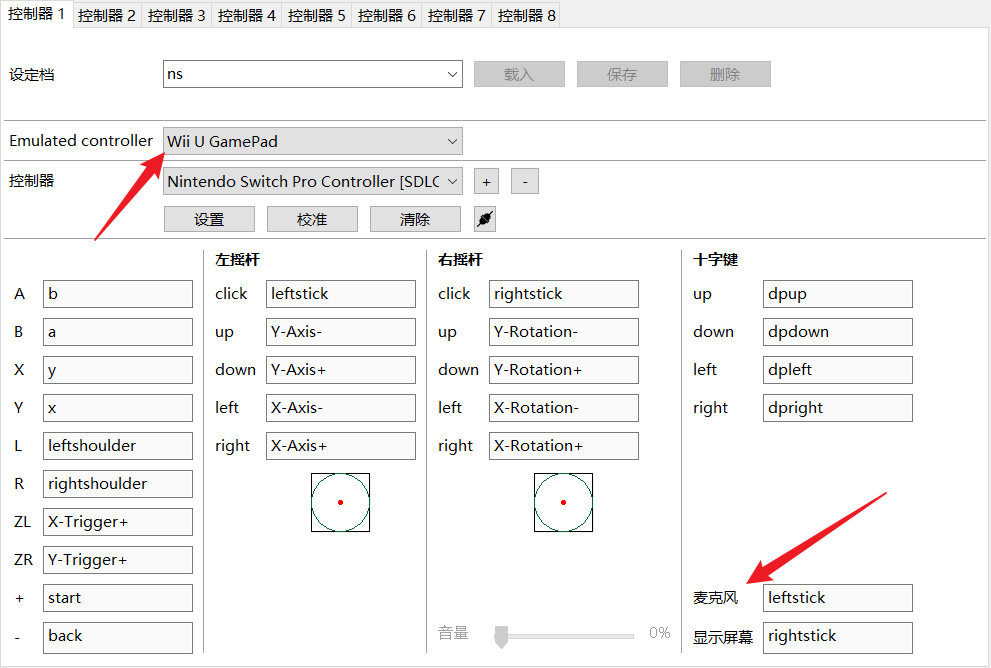Switch to the 控制器 2 tab
Image resolution: width=991 pixels, height=668 pixels.
tap(107, 15)
